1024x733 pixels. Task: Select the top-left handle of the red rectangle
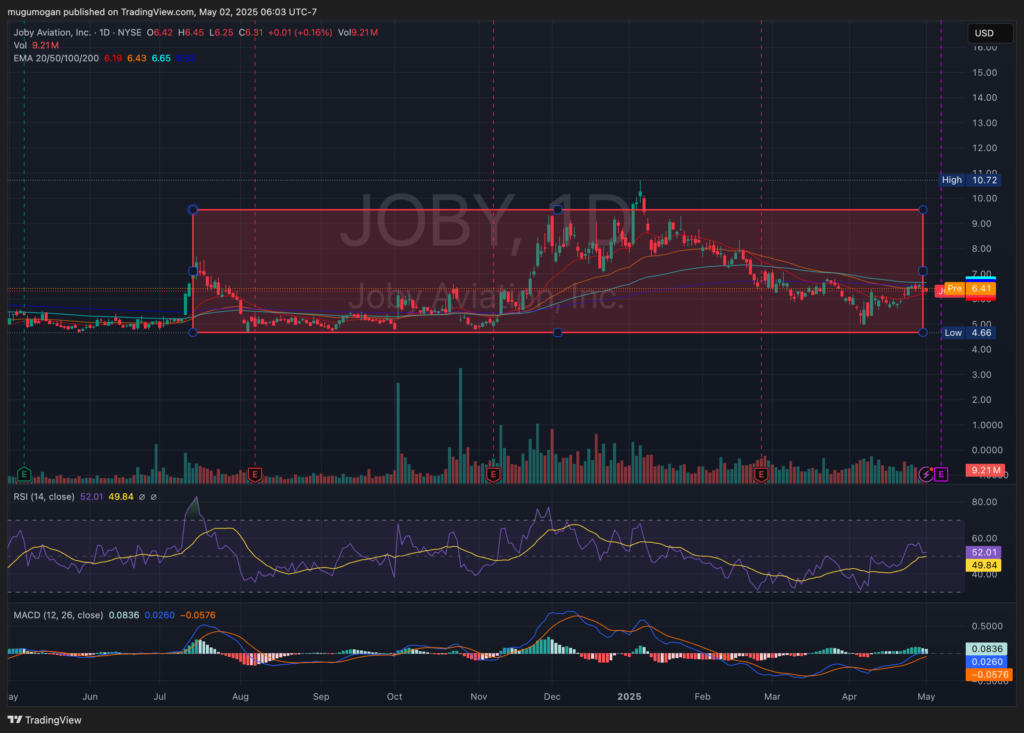point(193,210)
